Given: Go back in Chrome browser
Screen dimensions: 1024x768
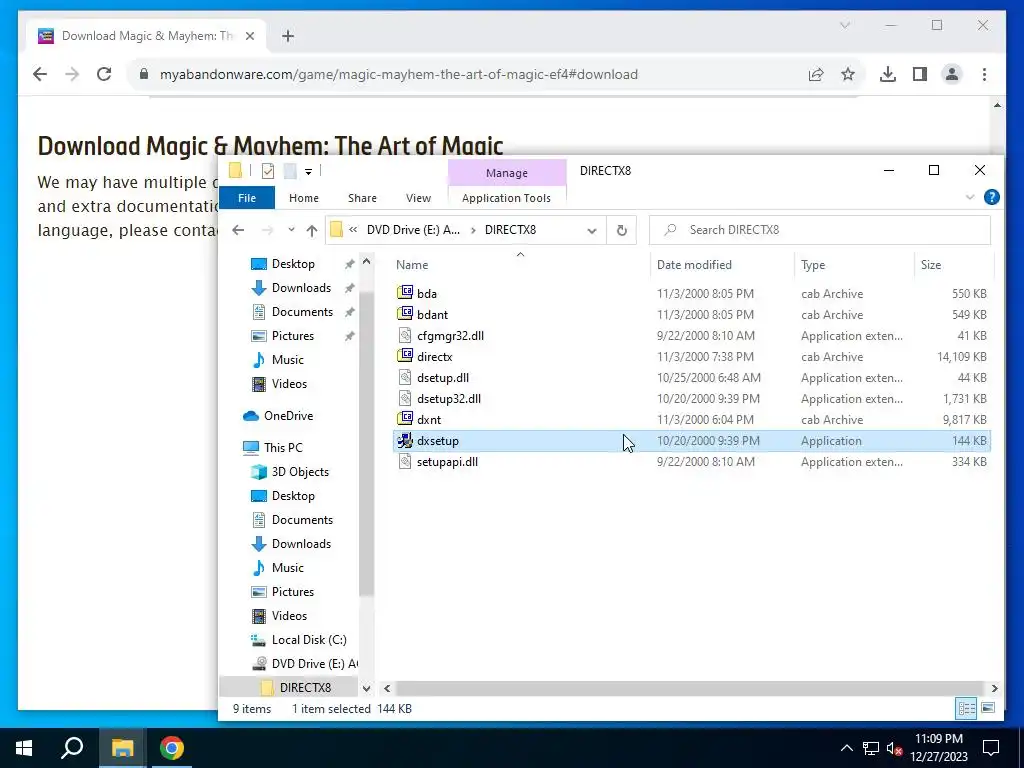Looking at the screenshot, I should [x=40, y=74].
